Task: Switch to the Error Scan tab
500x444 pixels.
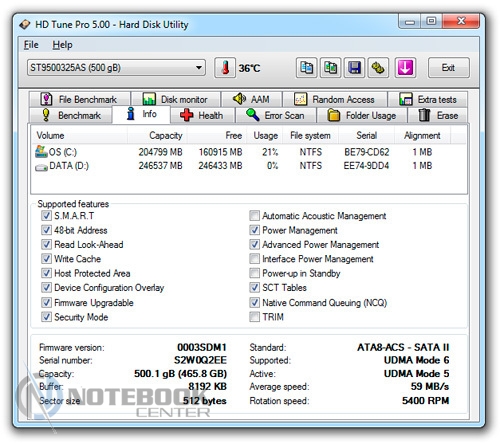Action: pyautogui.click(x=275, y=115)
